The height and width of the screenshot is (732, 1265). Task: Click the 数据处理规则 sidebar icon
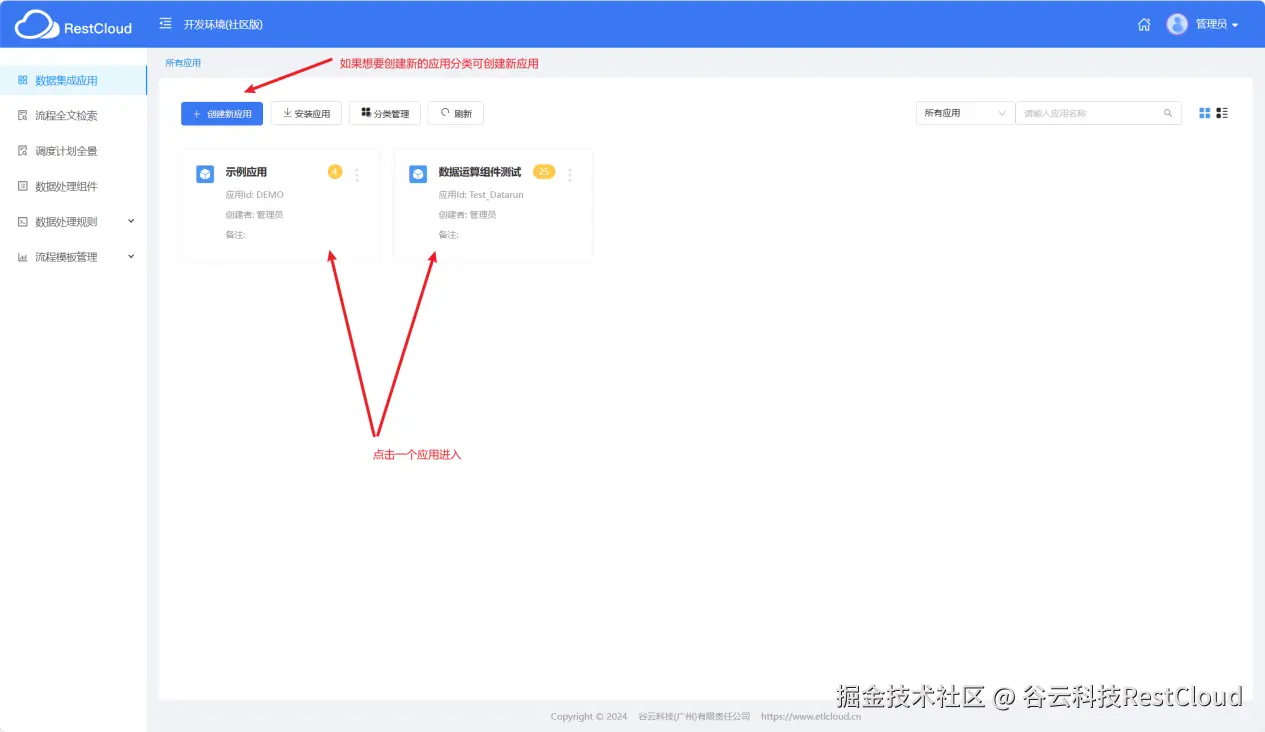coord(23,221)
